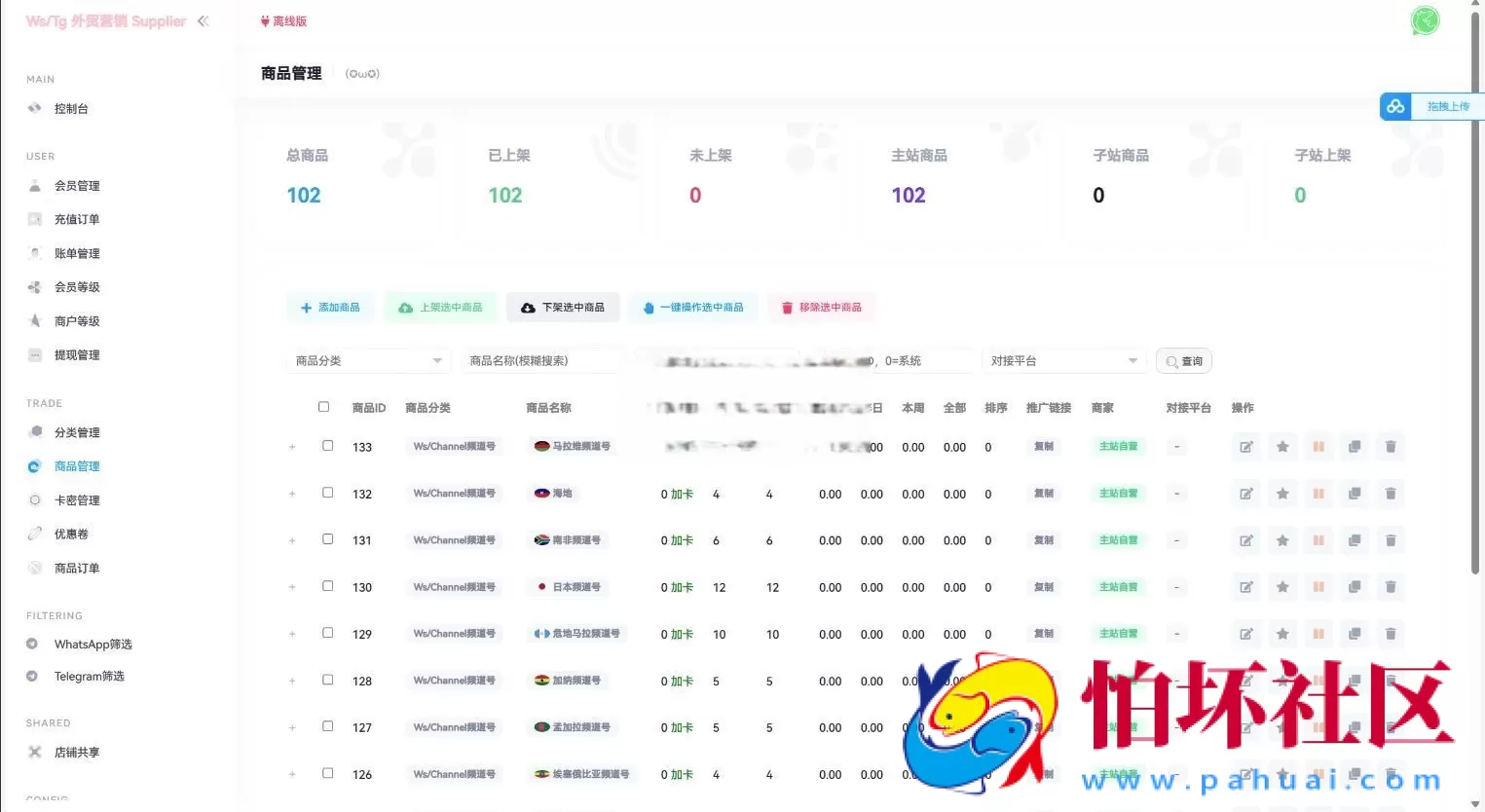1485x812 pixels.
Task: Click the trash icon on product 127's row
Action: click(x=1390, y=727)
